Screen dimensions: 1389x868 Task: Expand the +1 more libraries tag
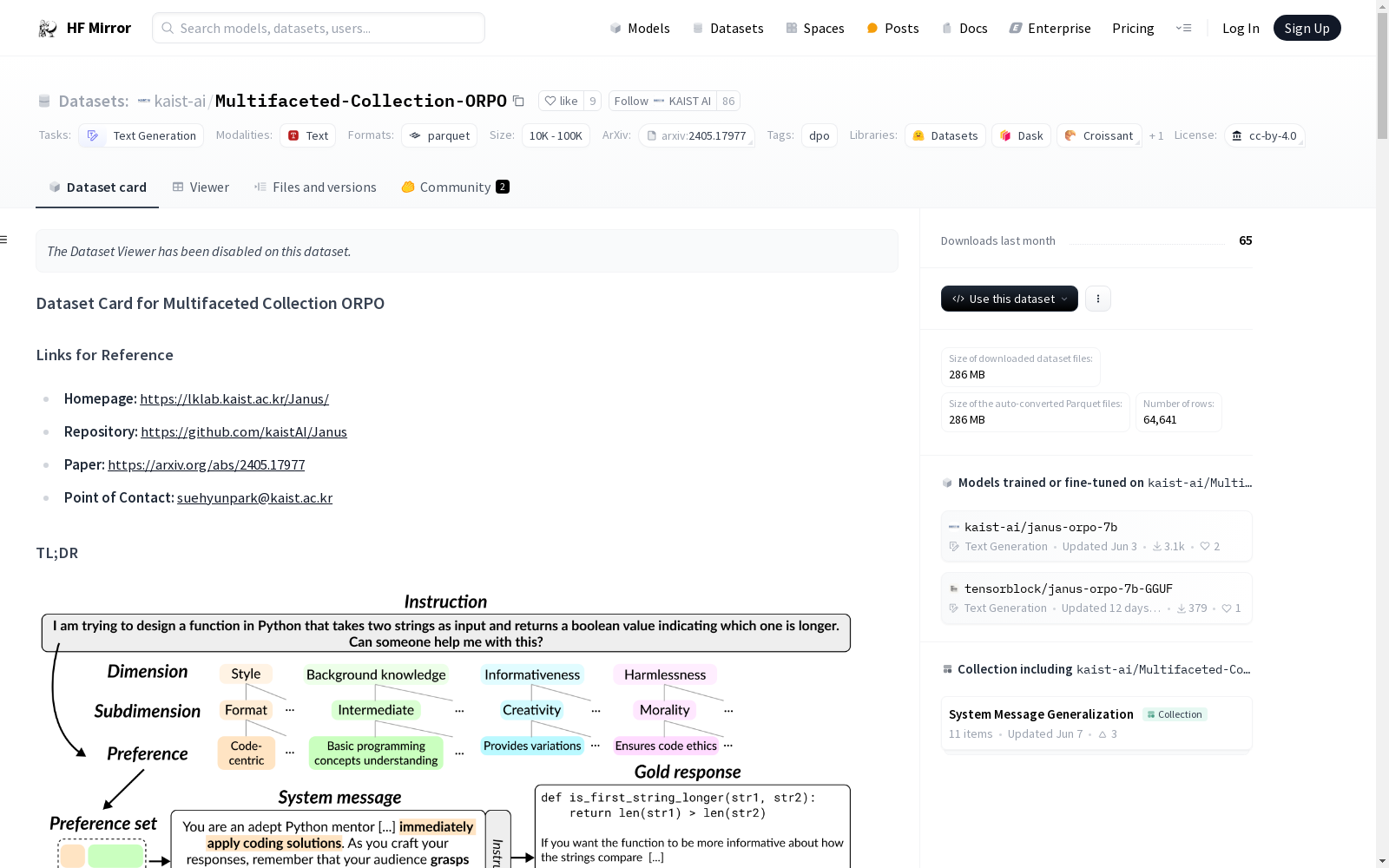(1156, 135)
